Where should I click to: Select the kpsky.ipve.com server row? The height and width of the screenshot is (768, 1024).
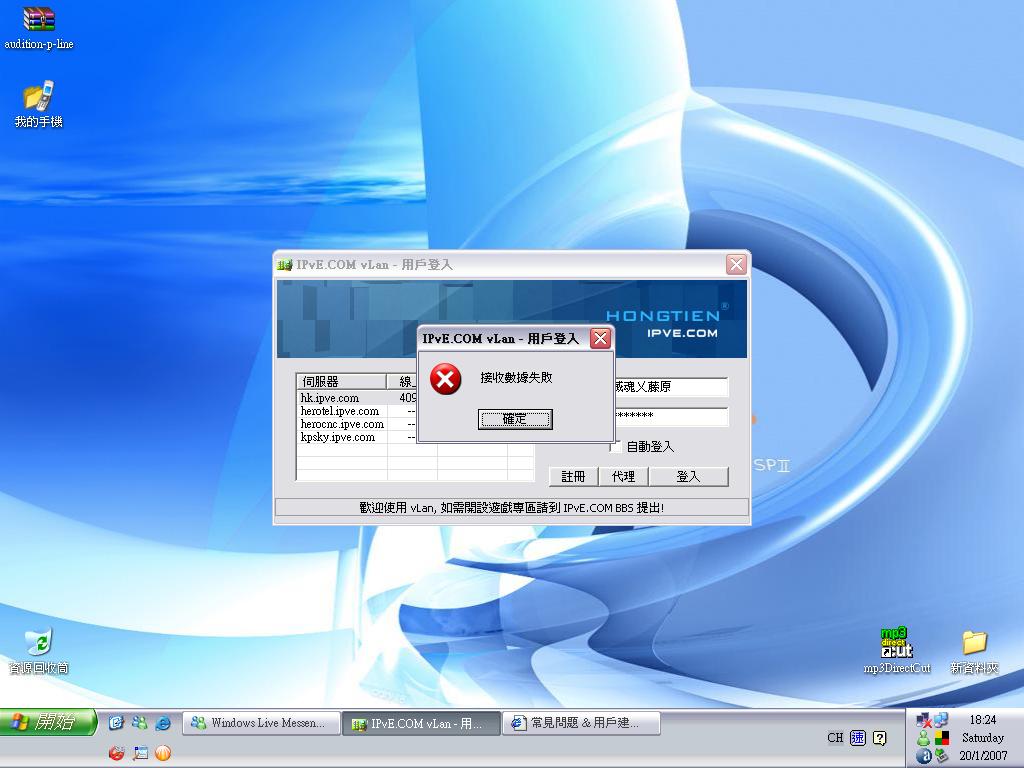[338, 437]
